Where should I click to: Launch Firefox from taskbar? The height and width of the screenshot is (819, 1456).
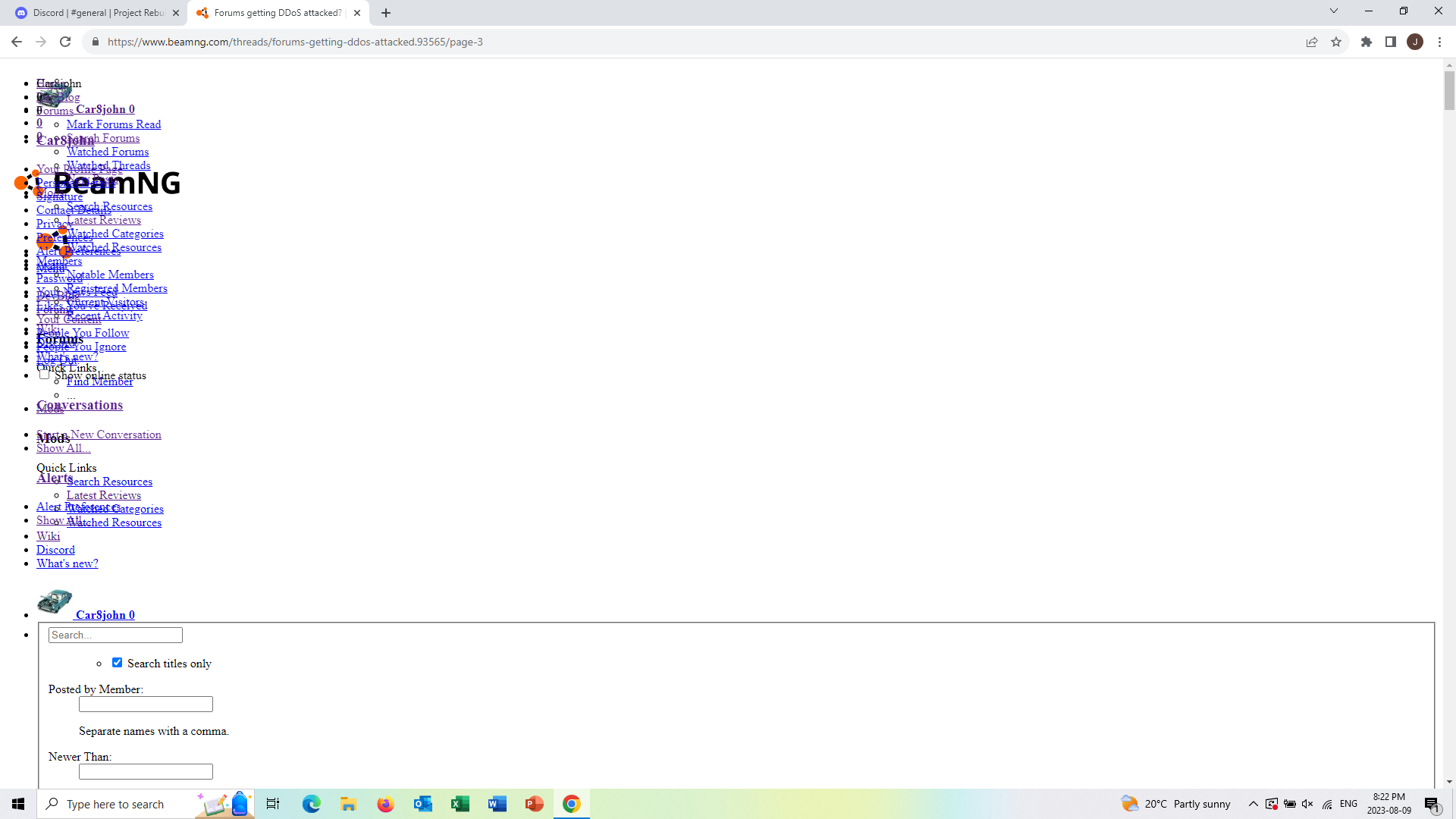pos(385,804)
